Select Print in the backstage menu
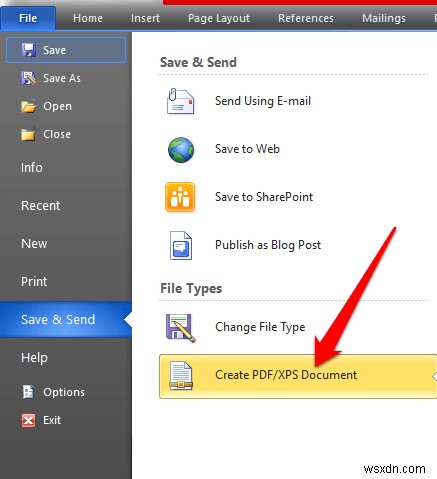437x479 pixels. pos(34,282)
